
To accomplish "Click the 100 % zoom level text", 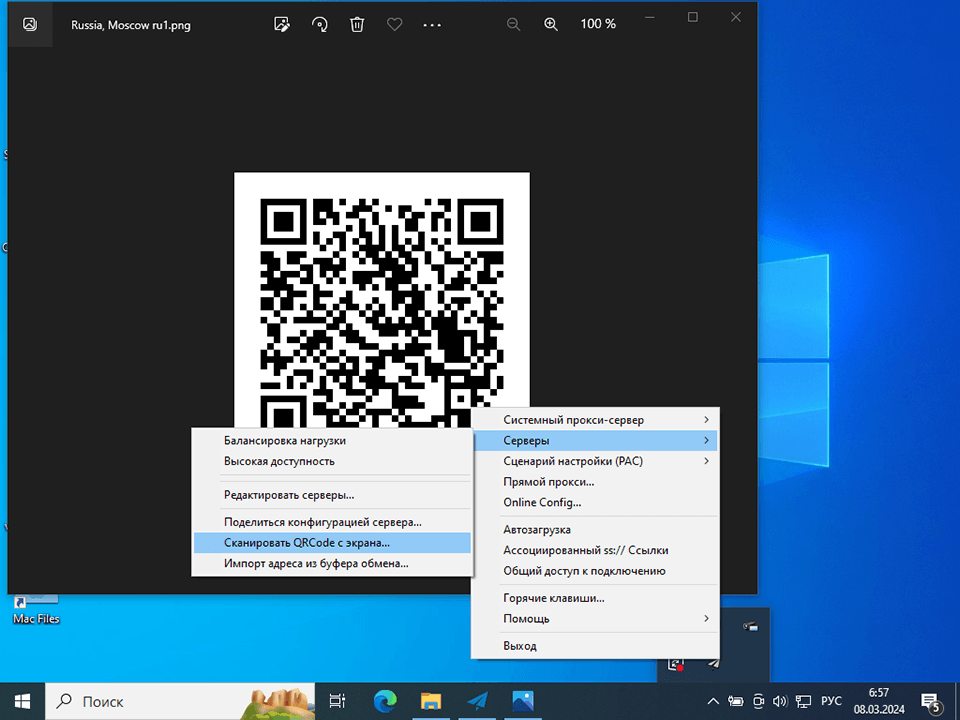I will click(x=598, y=24).
